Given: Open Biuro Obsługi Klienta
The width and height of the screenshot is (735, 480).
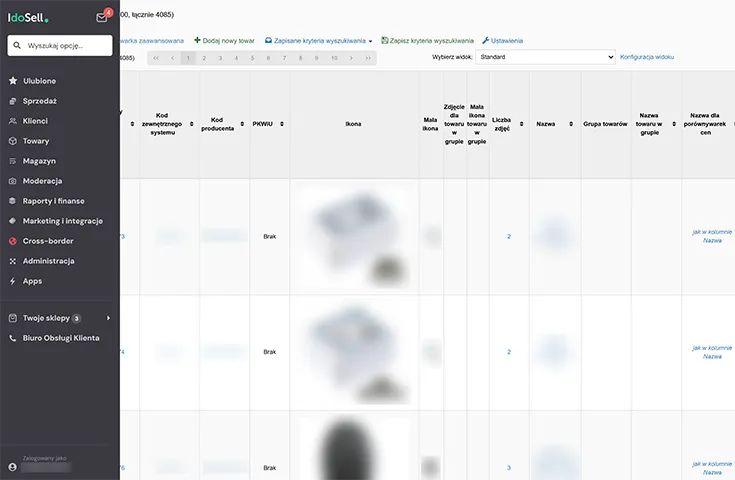Looking at the screenshot, I should 61,338.
